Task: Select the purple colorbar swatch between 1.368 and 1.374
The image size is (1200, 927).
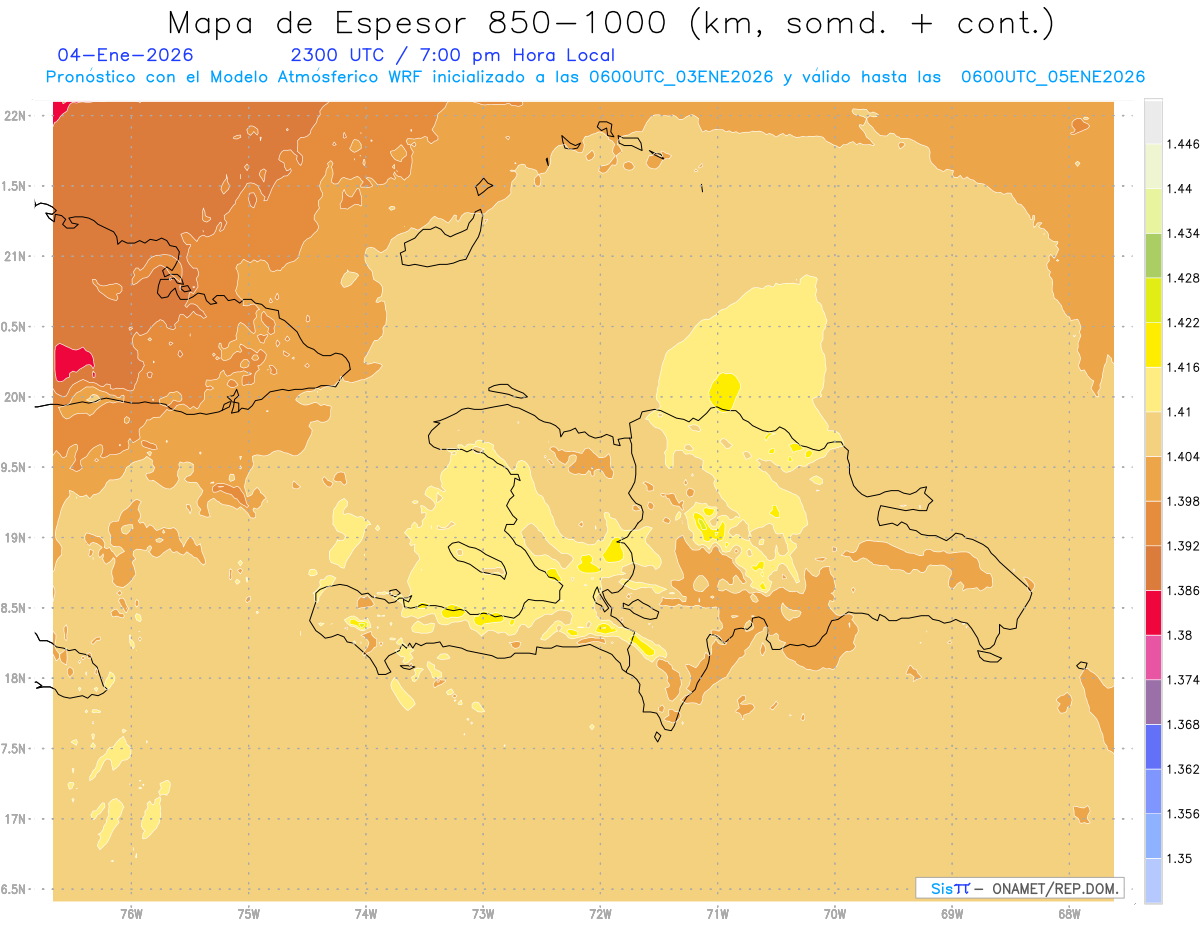Action: pos(1153,702)
